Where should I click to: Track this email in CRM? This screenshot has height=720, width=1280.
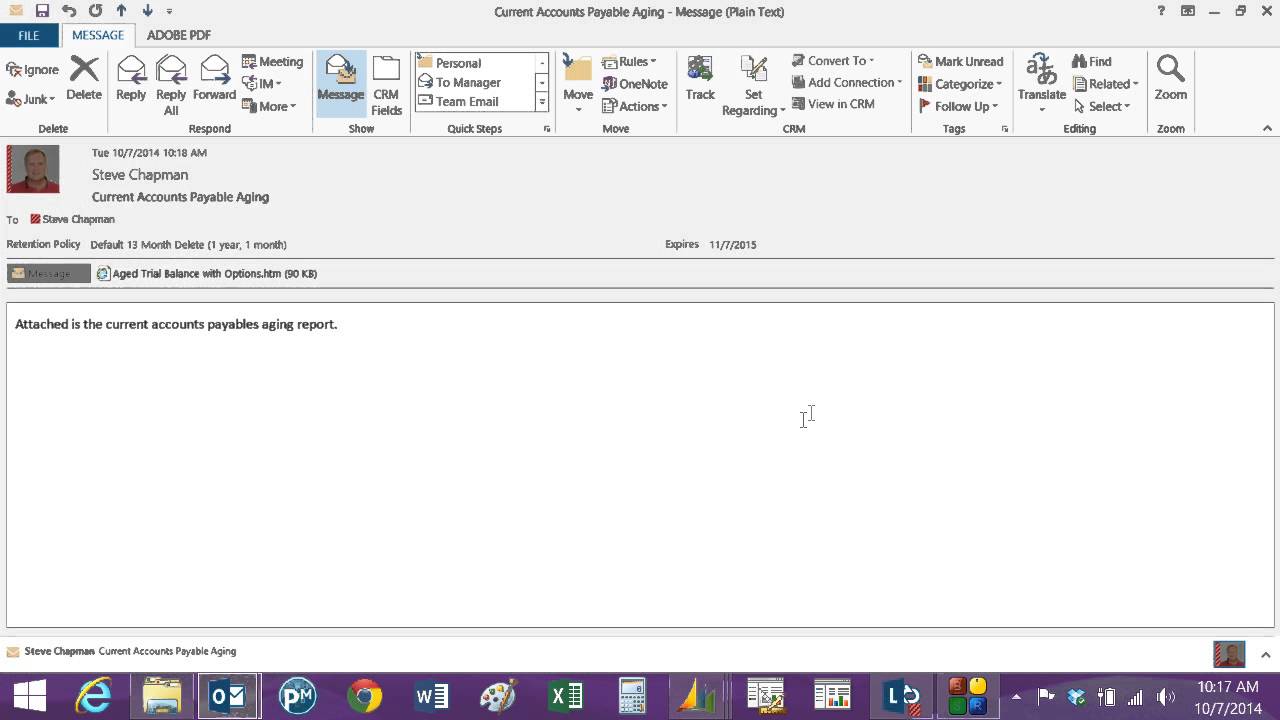pyautogui.click(x=700, y=79)
